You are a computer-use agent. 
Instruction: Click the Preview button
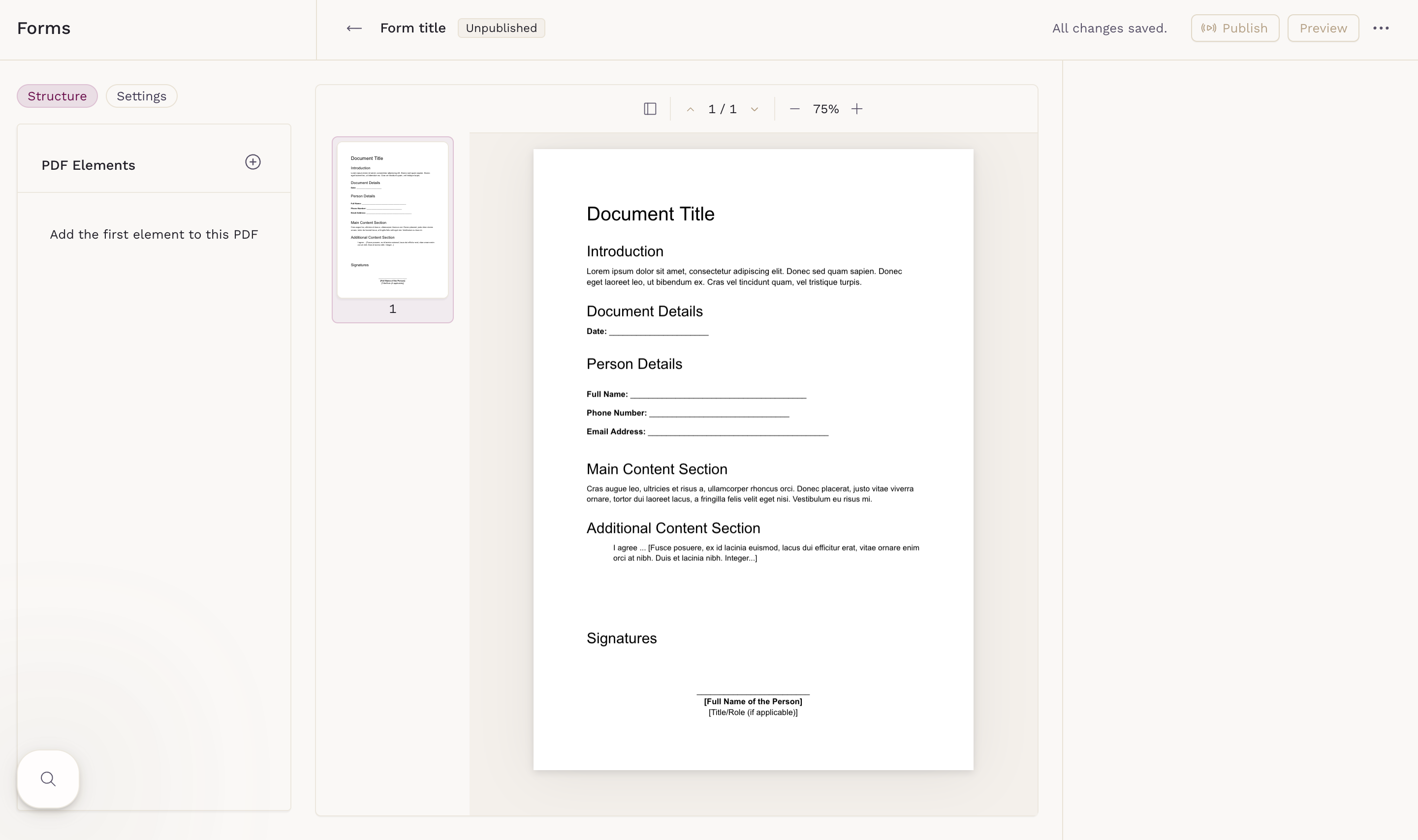tap(1323, 29)
